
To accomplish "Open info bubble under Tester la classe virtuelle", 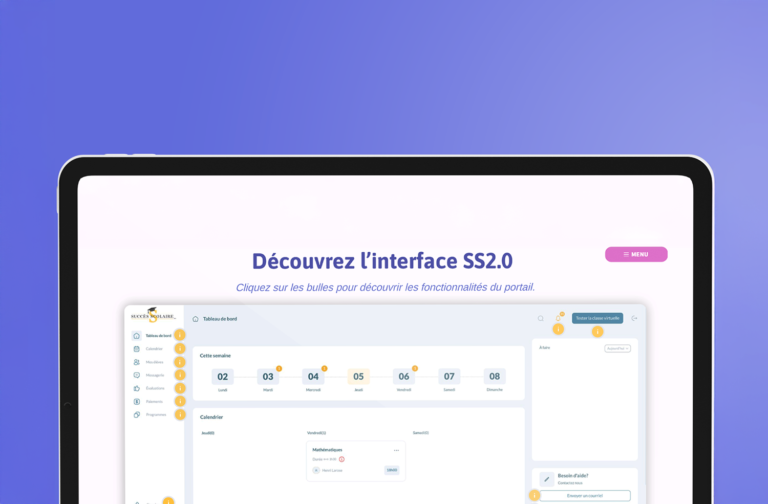I will (597, 332).
